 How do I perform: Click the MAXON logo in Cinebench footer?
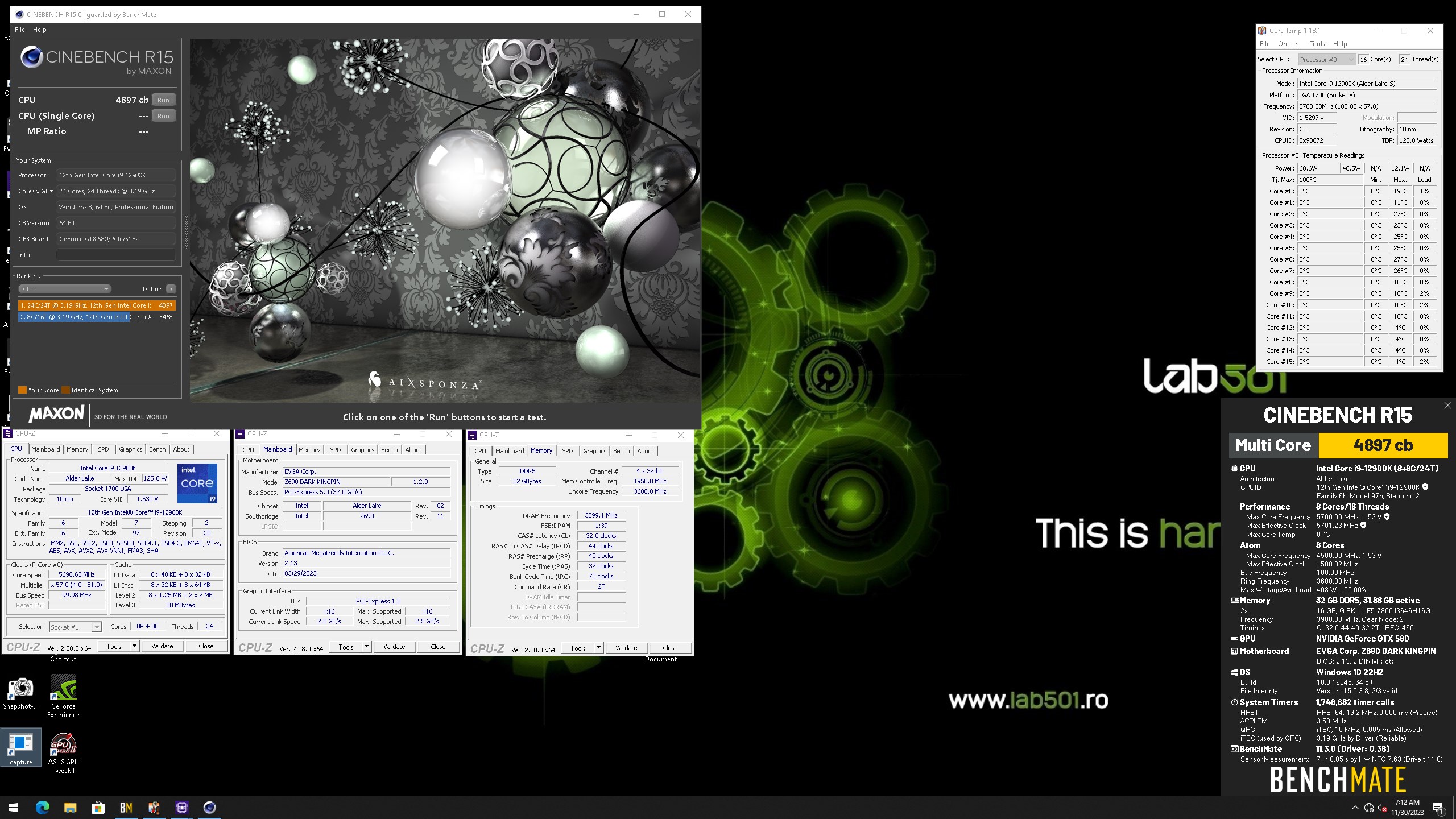click(56, 414)
